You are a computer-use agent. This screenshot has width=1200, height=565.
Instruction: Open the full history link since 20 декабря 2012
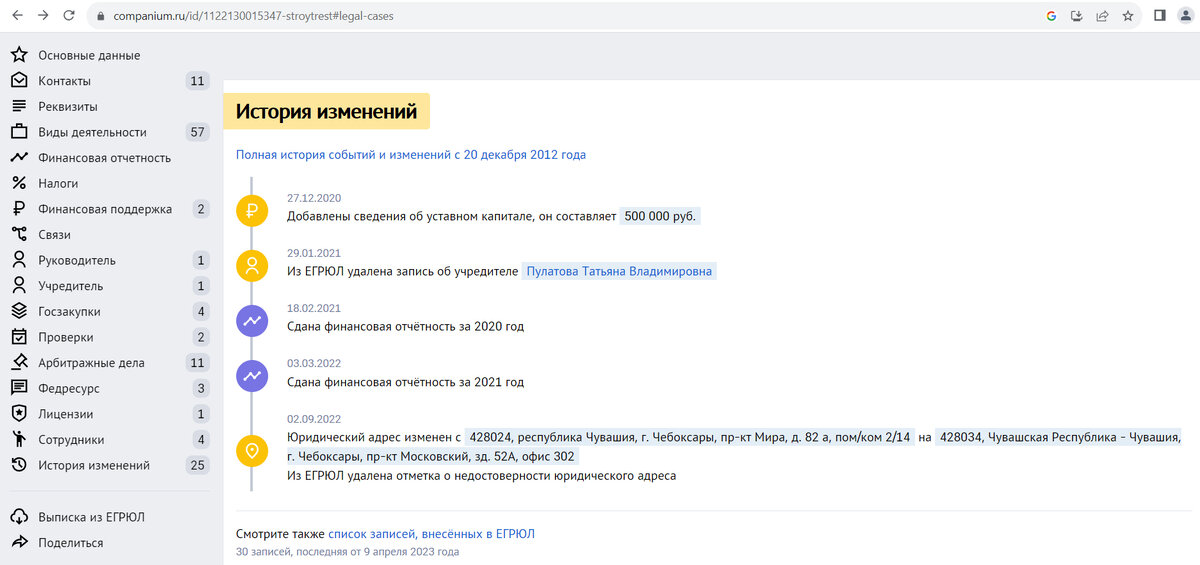[411, 155]
